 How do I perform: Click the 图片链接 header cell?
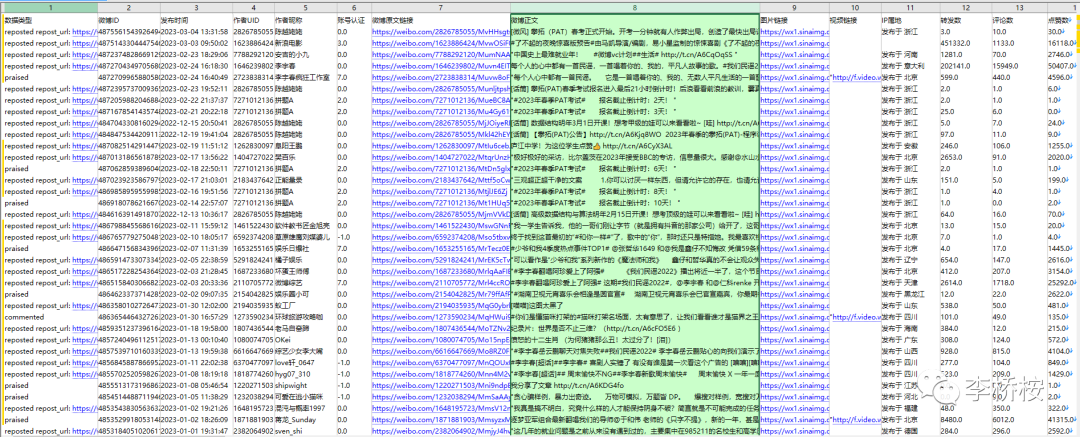793,21
